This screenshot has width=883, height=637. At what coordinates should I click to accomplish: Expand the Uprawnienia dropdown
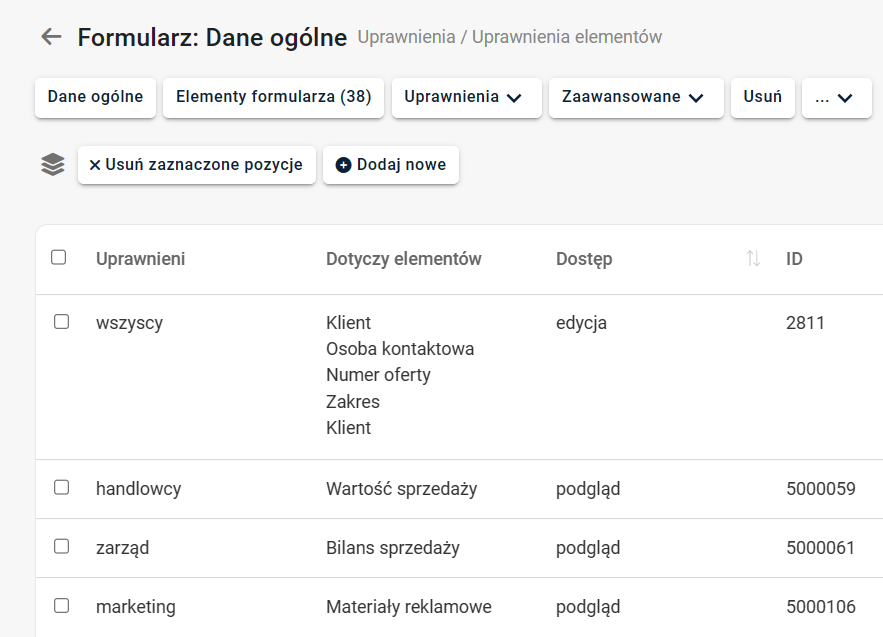[x=466, y=98]
